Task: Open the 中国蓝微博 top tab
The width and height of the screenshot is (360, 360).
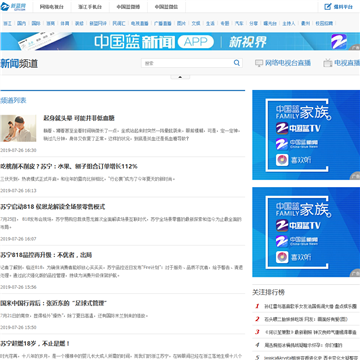Action: 128,7
